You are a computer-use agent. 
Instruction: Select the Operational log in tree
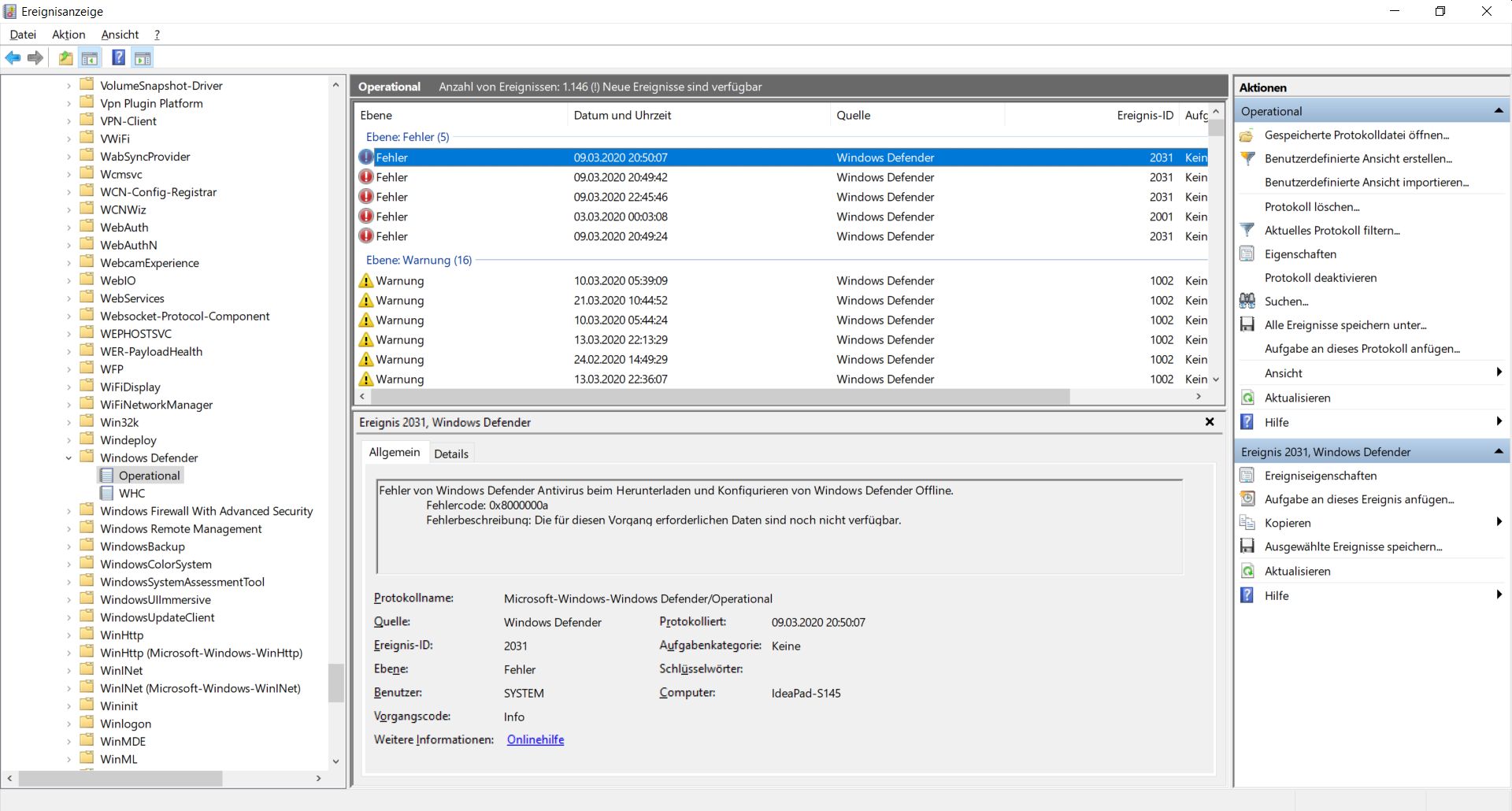[149, 476]
